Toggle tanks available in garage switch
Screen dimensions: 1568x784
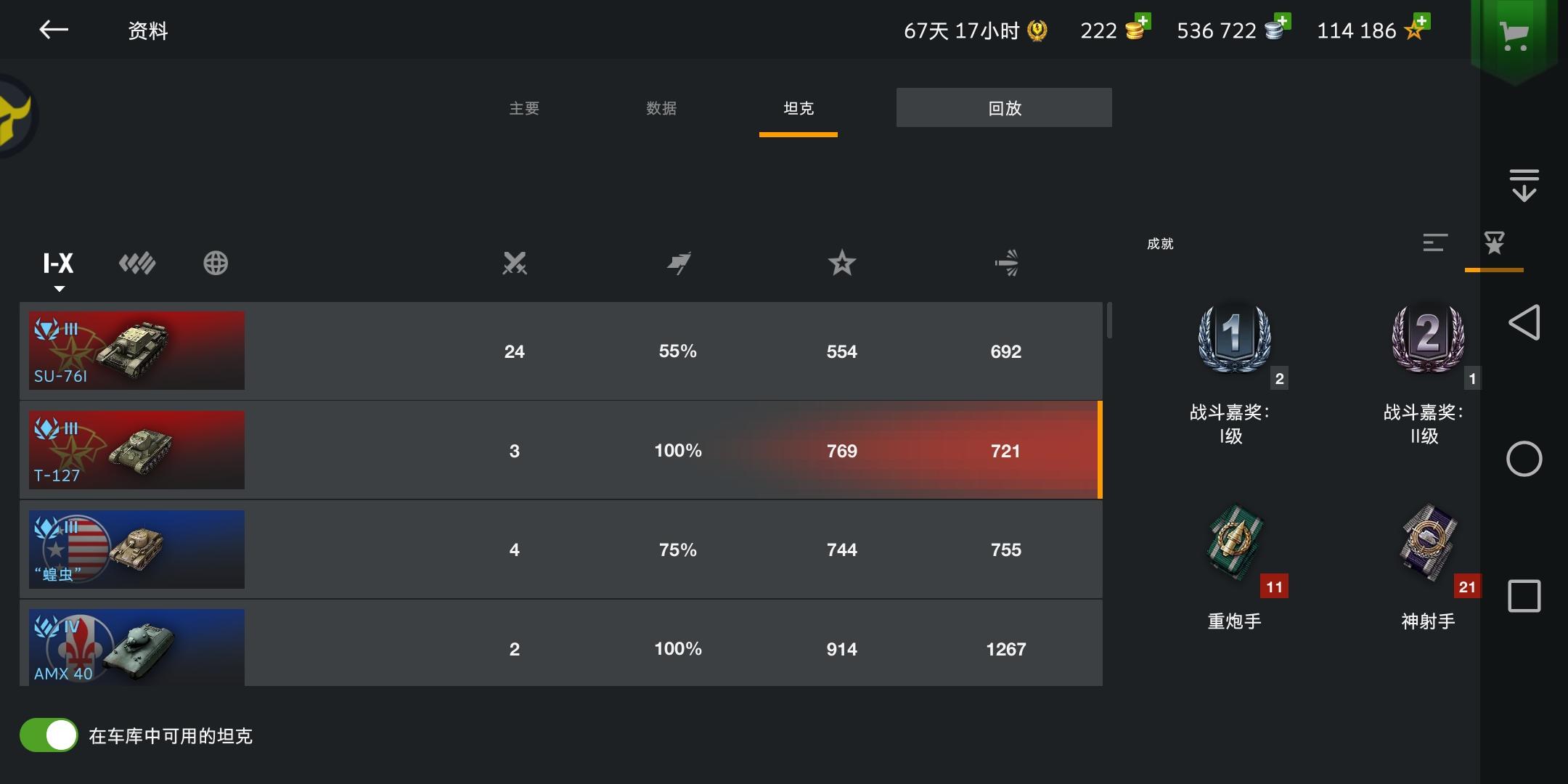(49, 735)
